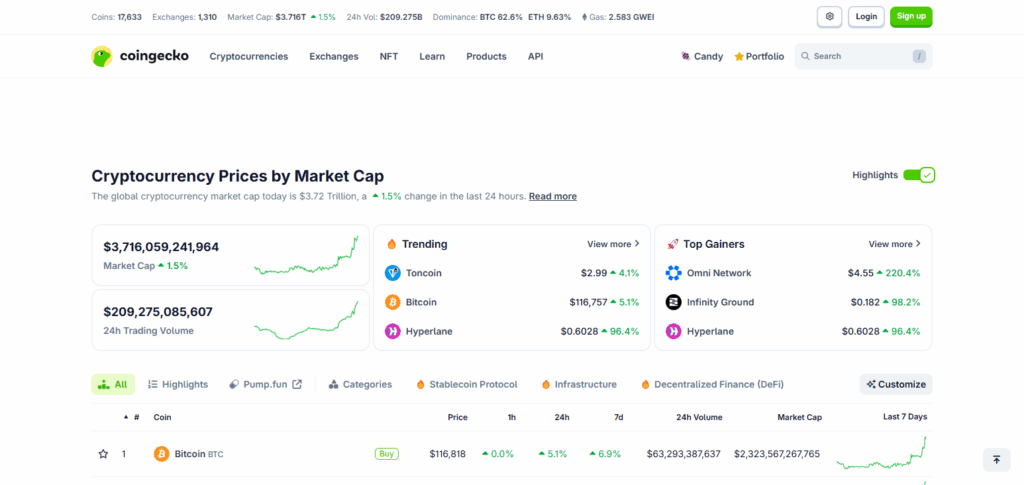Select the All tab

113,384
